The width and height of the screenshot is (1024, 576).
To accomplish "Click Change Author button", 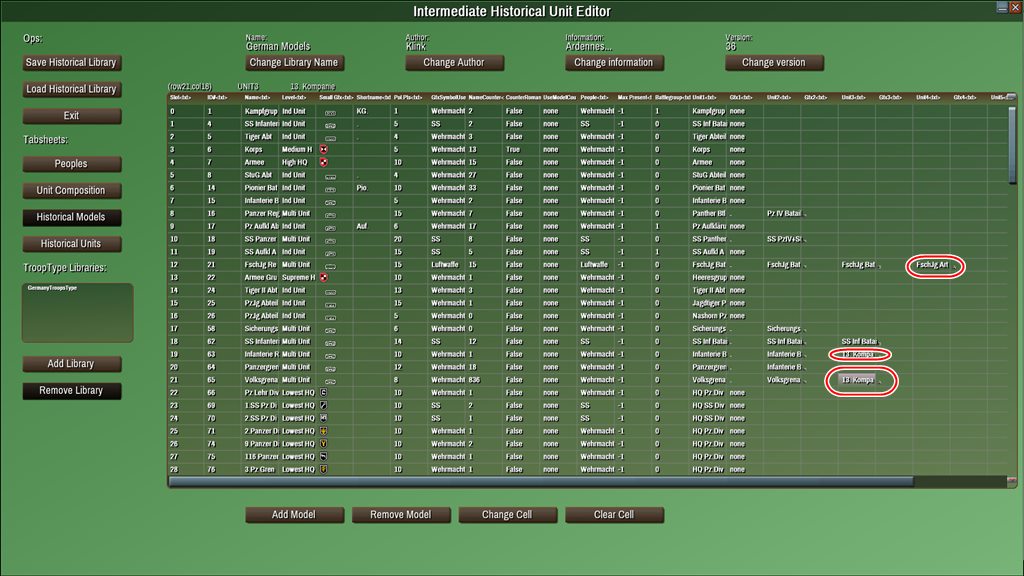I will (454, 63).
